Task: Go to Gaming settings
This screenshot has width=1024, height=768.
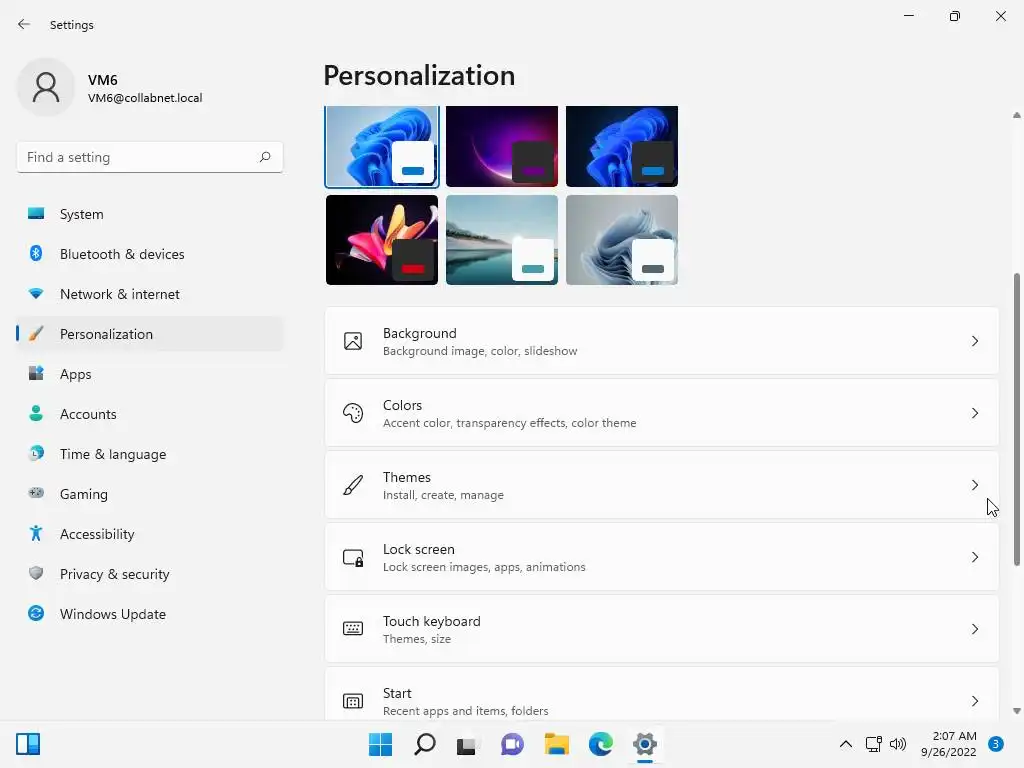Action: (x=150, y=493)
